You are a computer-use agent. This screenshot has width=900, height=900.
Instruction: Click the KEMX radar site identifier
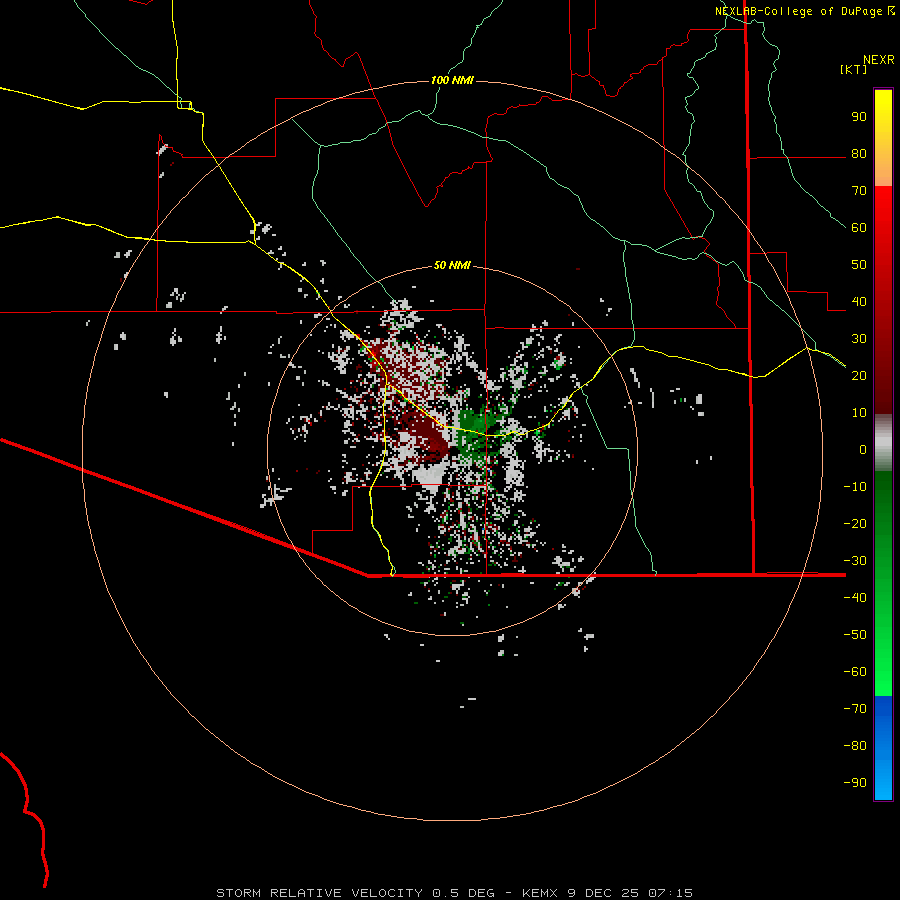(x=541, y=893)
